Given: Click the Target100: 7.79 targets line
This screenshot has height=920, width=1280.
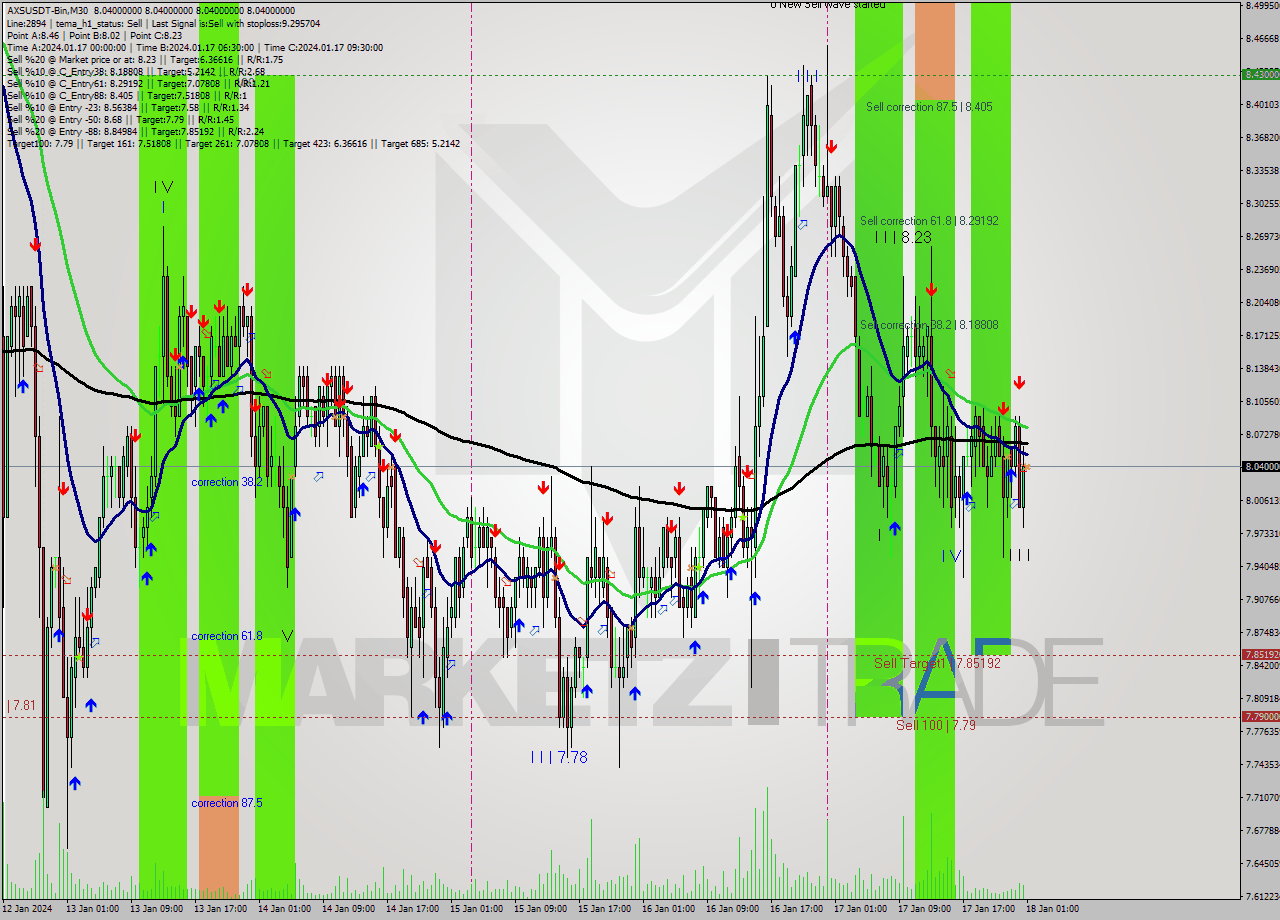Looking at the screenshot, I should point(233,143).
